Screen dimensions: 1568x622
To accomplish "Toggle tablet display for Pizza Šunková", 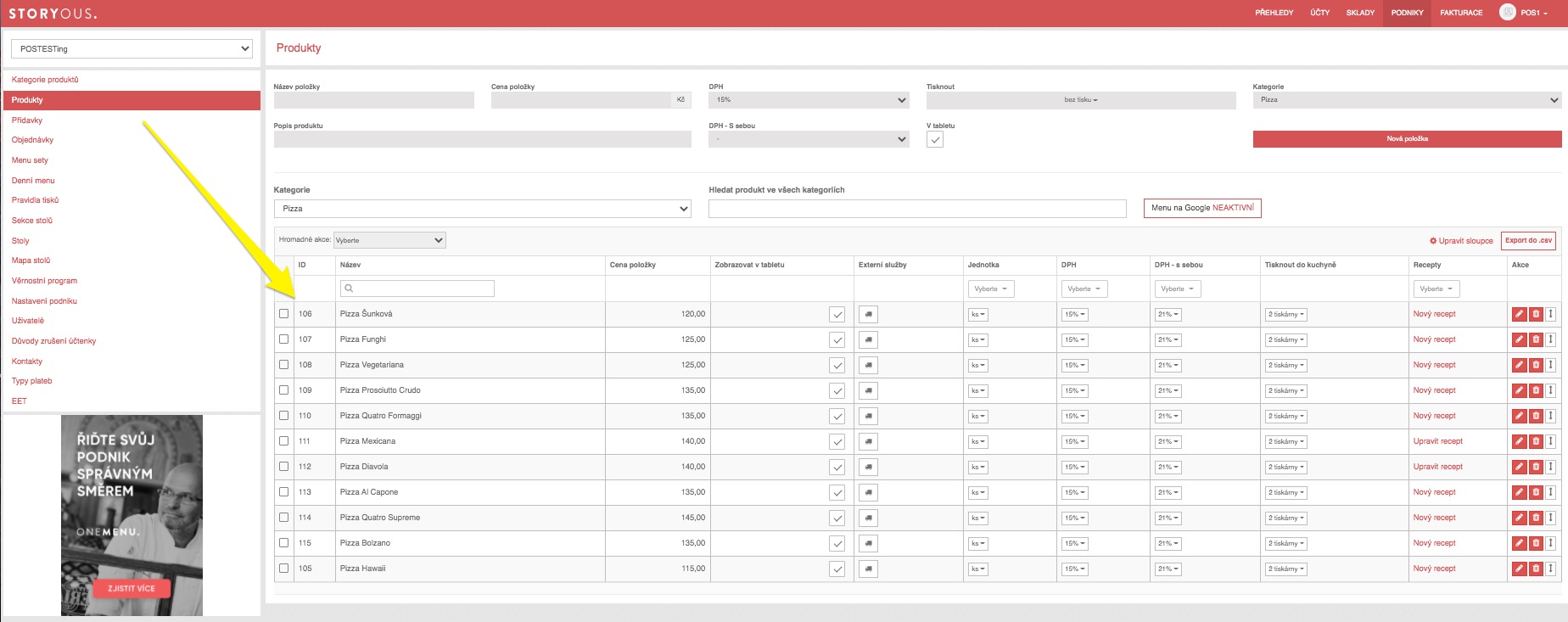I will (837, 314).
